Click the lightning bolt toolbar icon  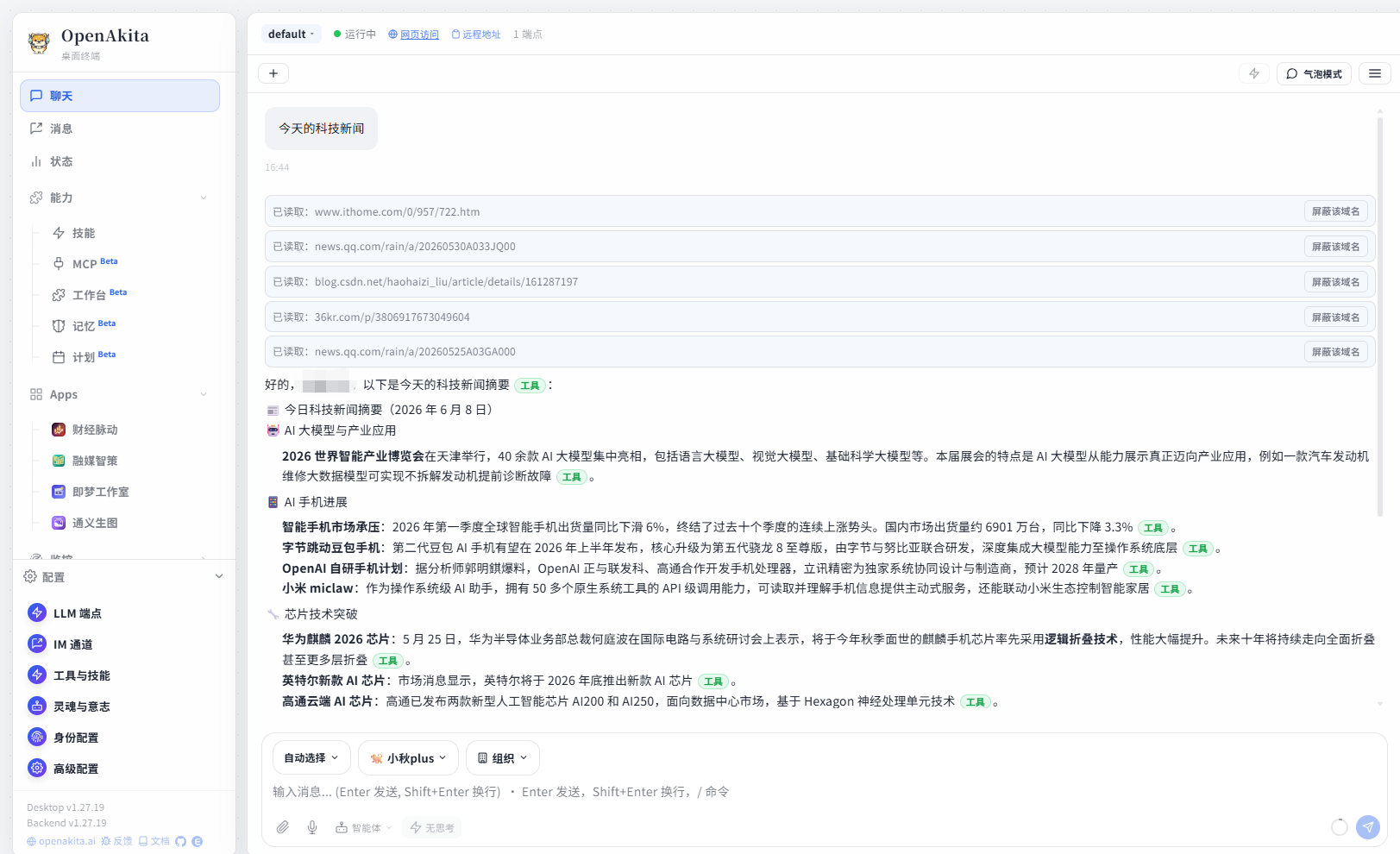(1254, 73)
